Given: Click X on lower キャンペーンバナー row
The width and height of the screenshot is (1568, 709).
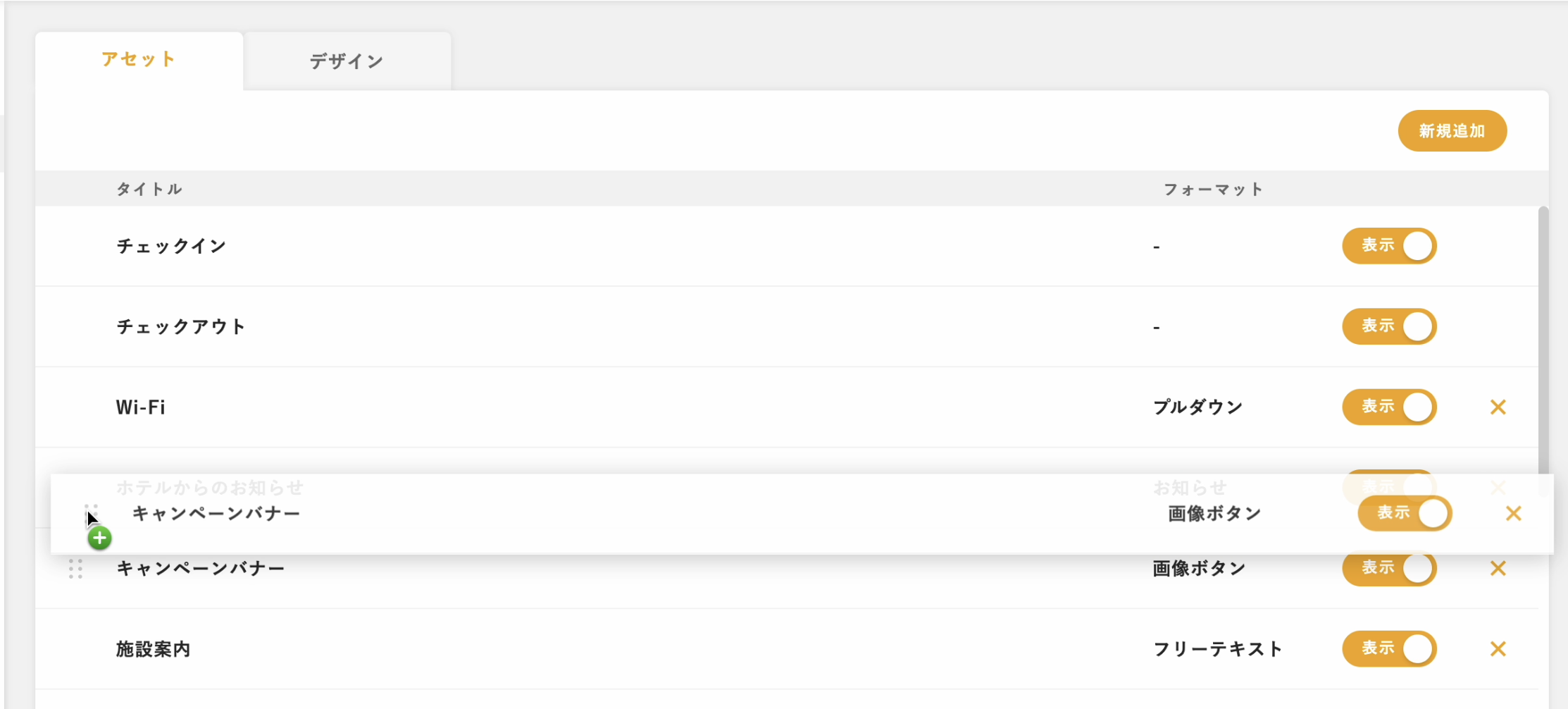Looking at the screenshot, I should click(1498, 568).
